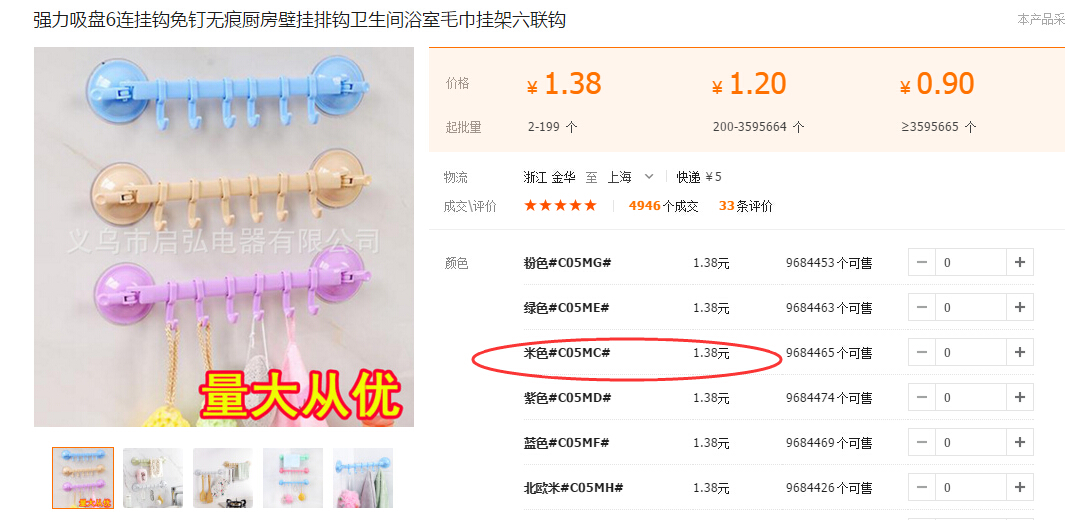
Task: Open the 4946个成交 transactions link
Action: [x=664, y=206]
